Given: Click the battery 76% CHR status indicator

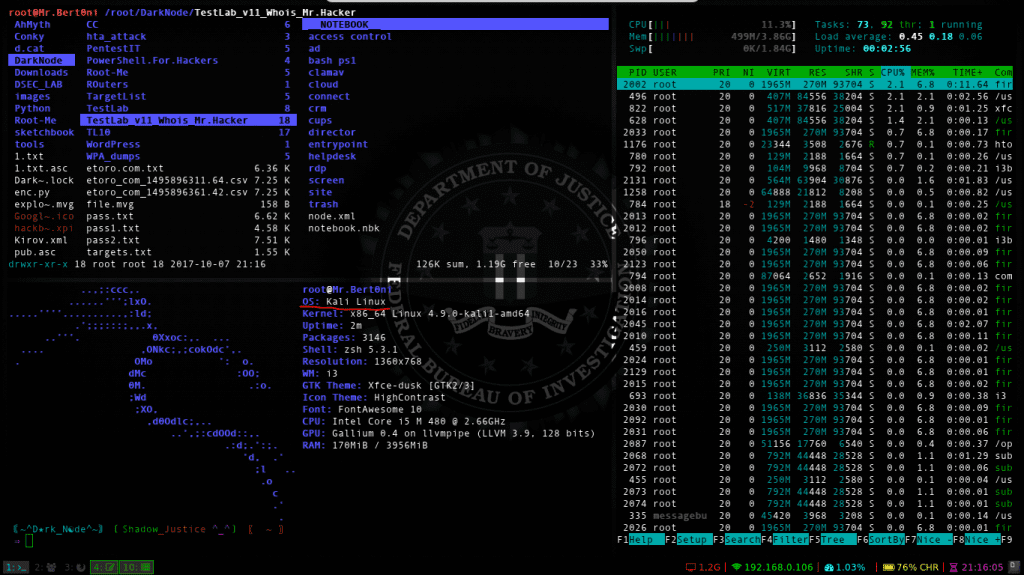Looking at the screenshot, I should coord(906,567).
